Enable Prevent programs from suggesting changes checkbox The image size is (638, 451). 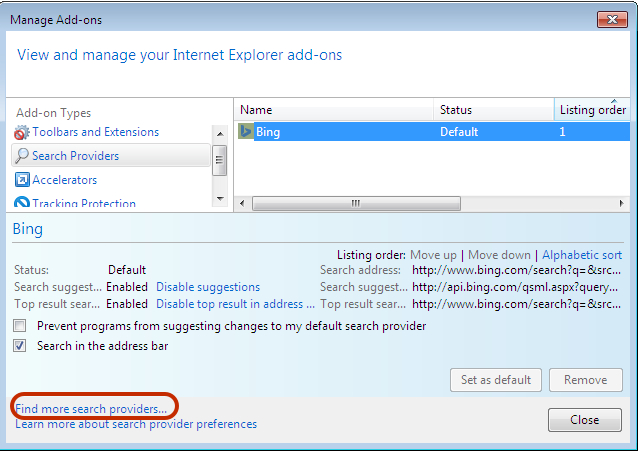pos(20,326)
